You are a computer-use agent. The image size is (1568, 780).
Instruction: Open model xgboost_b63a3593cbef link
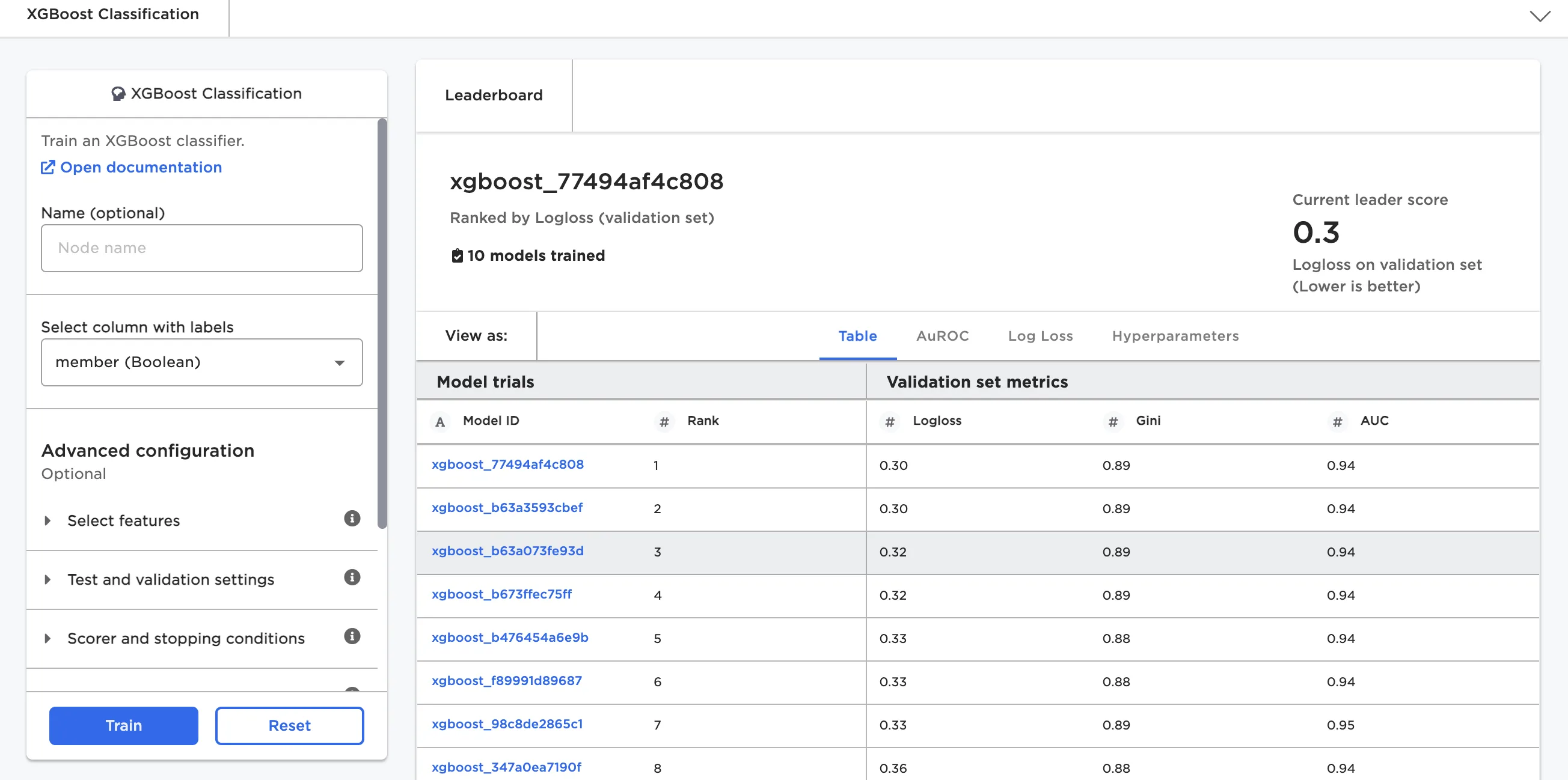coord(506,507)
